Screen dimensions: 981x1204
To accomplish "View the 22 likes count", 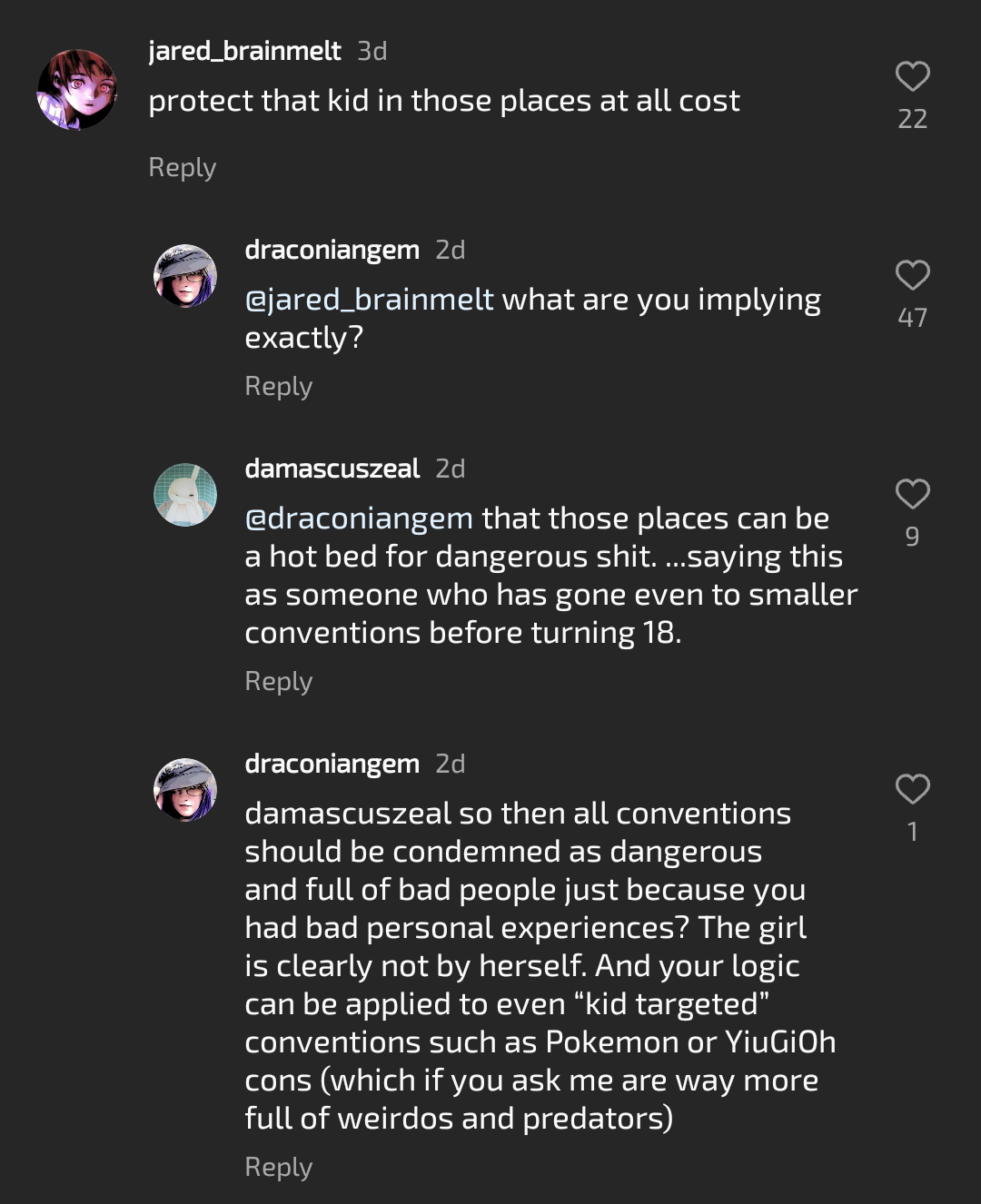I will click(x=912, y=119).
